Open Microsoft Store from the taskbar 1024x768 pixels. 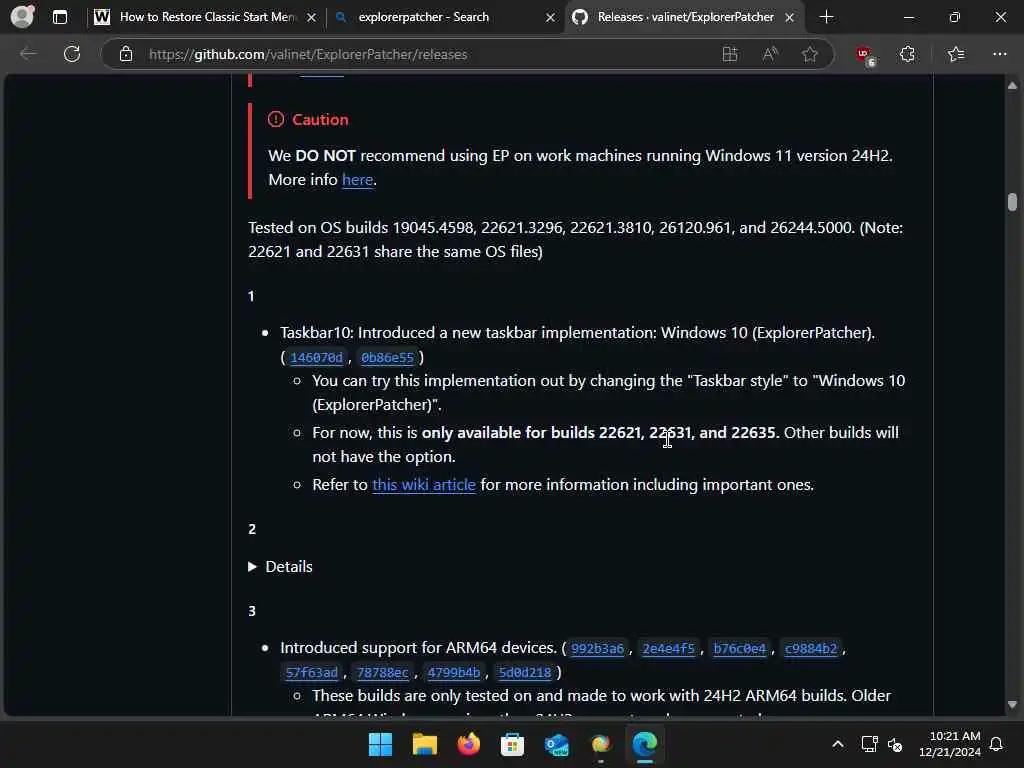[513, 744]
